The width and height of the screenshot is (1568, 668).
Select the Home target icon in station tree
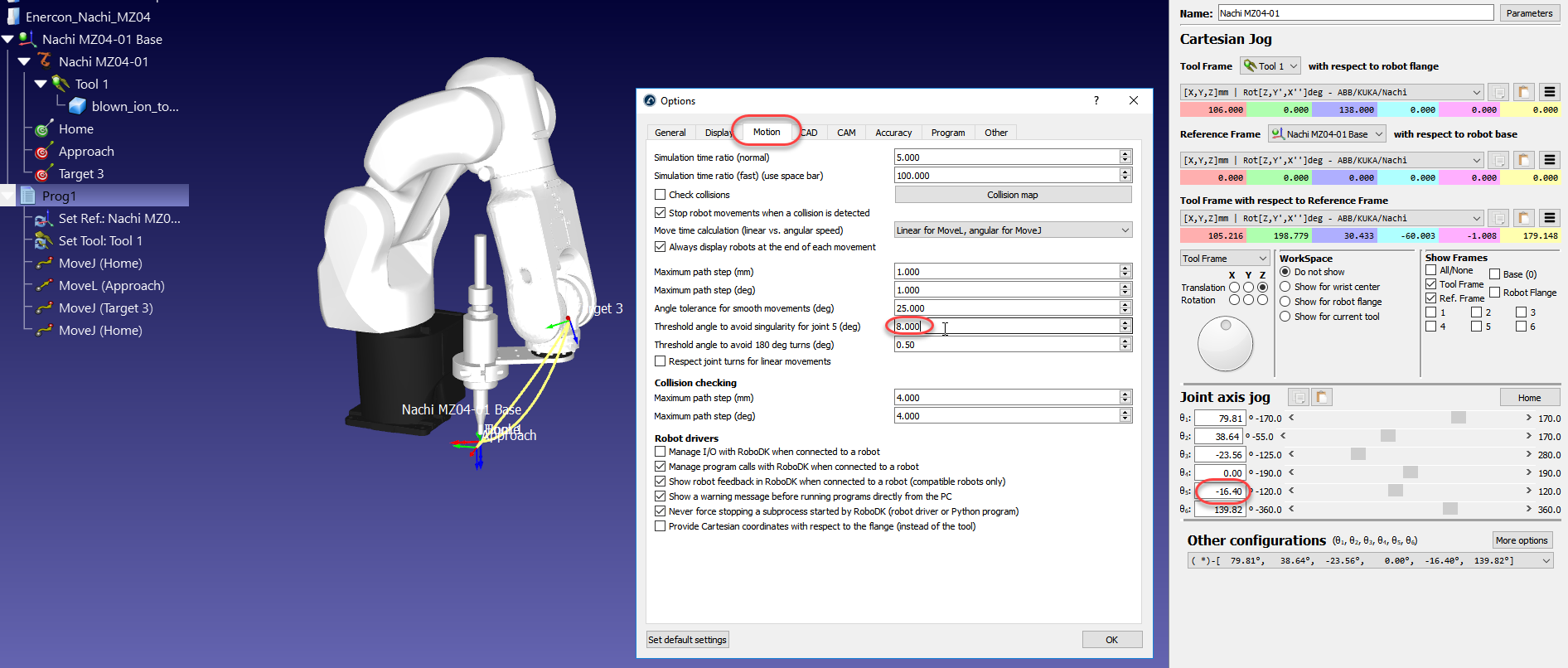pos(42,129)
